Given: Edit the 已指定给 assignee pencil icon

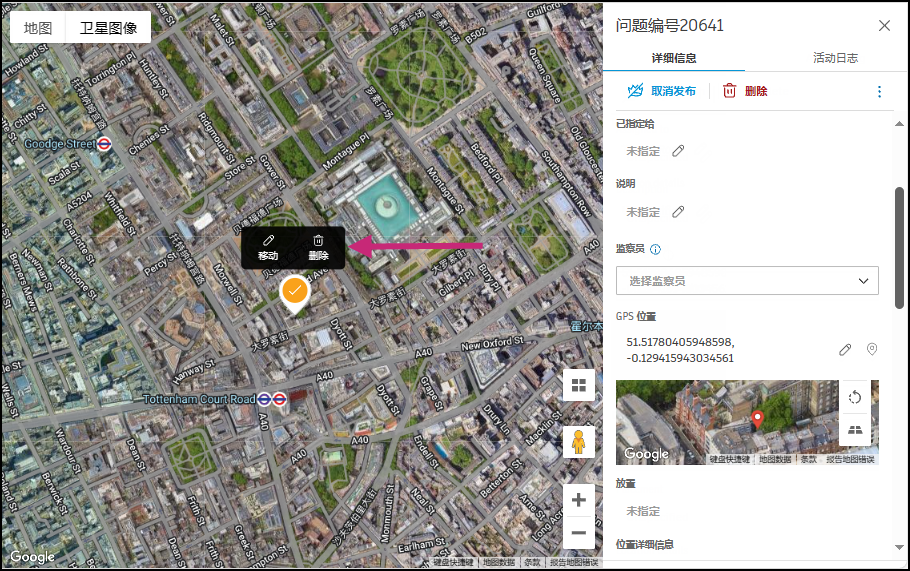Looking at the screenshot, I should tap(678, 151).
